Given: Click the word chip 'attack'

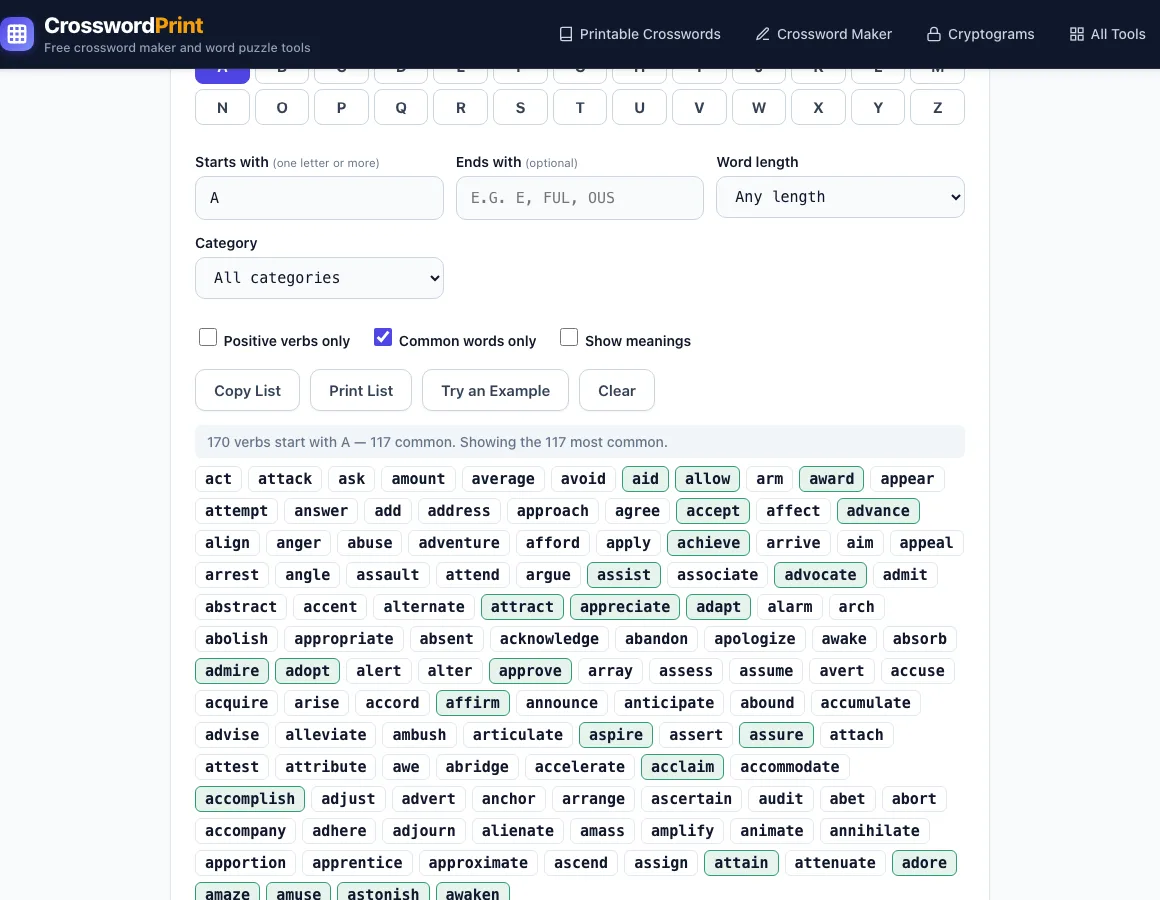Looking at the screenshot, I should click(x=285, y=478).
